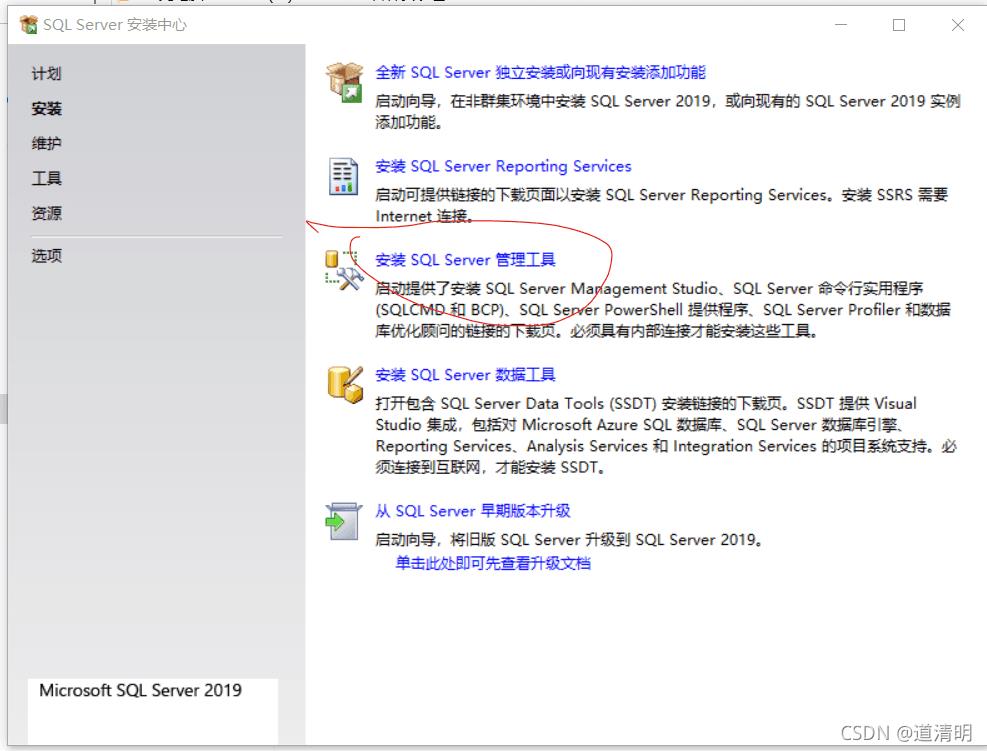Screen dimensions: 987x751
Task: Select 计划 in the left sidebar
Action: point(47,74)
